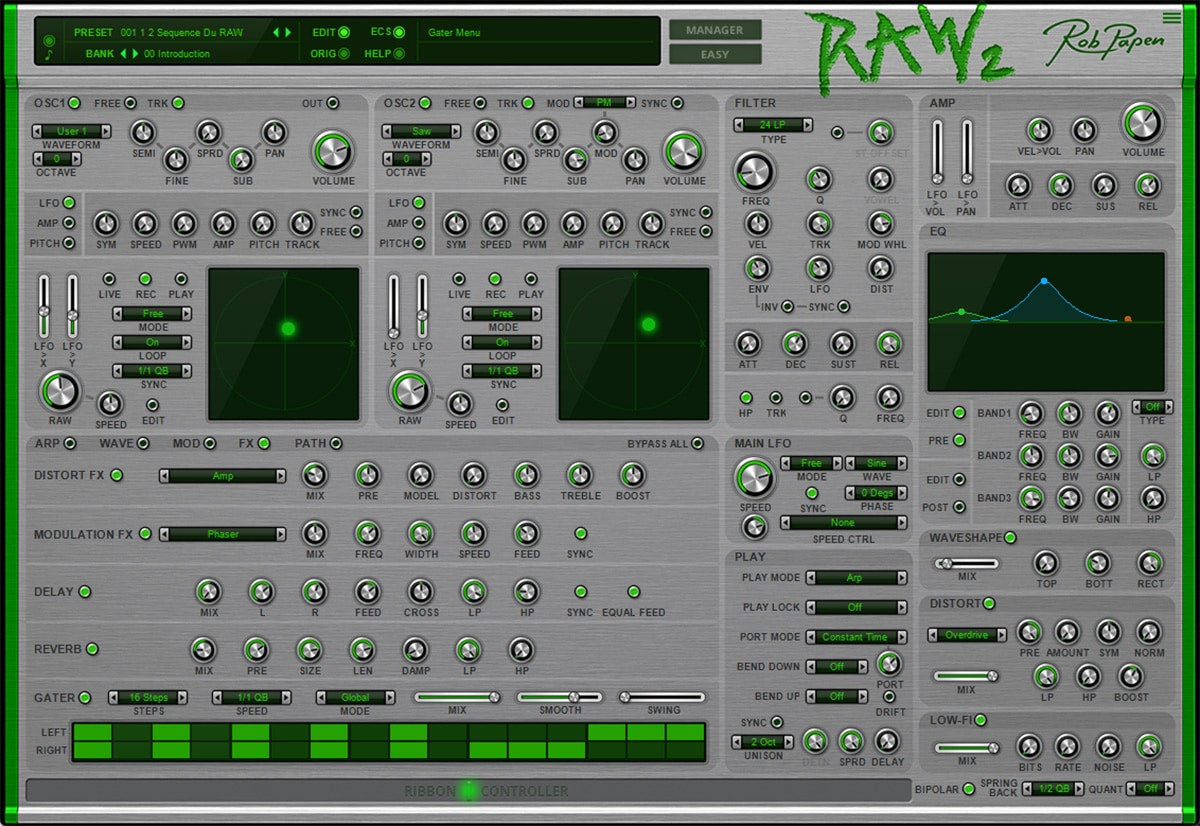Open the OSC2 waveform selector showing Saw
1200x826 pixels.
[421, 131]
